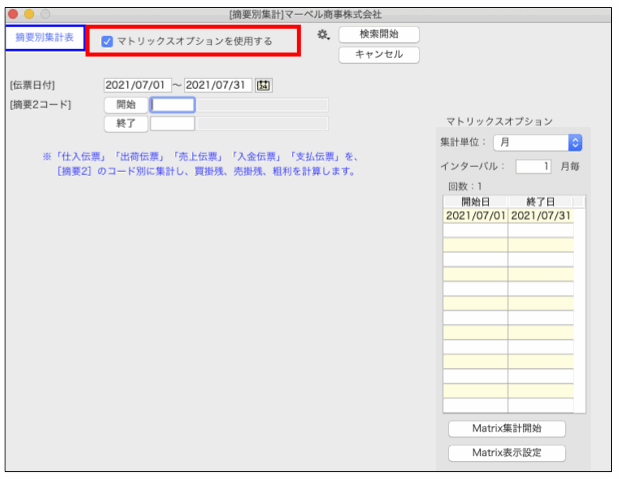Start the Matrix集計開始 button
Screen dimensions: 619x479
(506, 428)
